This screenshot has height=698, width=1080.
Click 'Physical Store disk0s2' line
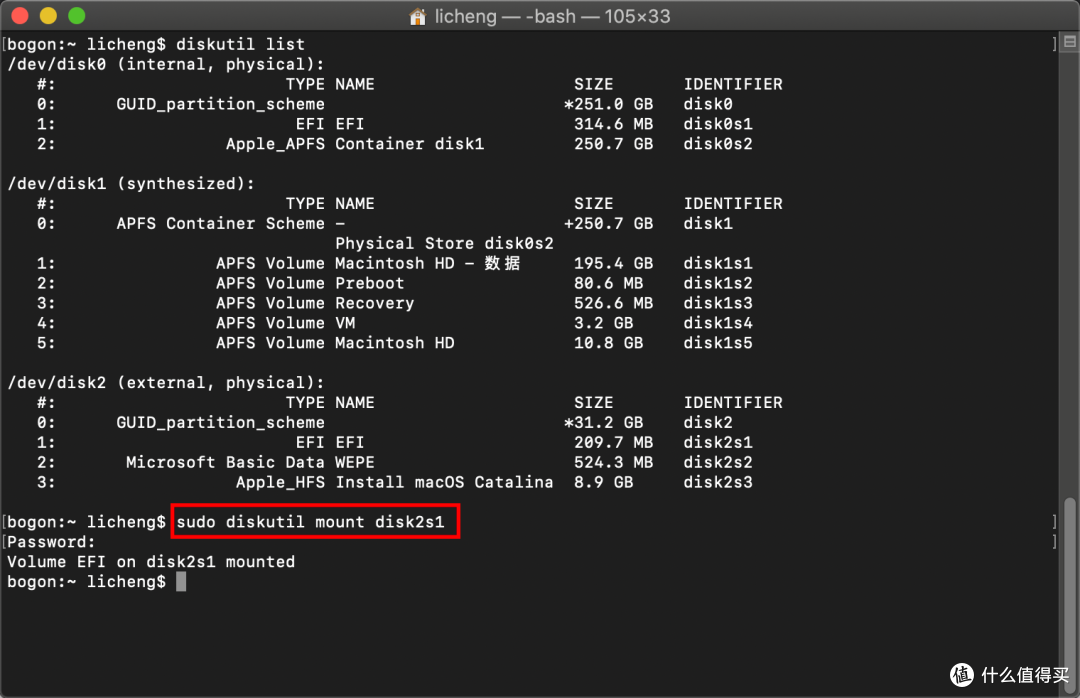point(444,243)
